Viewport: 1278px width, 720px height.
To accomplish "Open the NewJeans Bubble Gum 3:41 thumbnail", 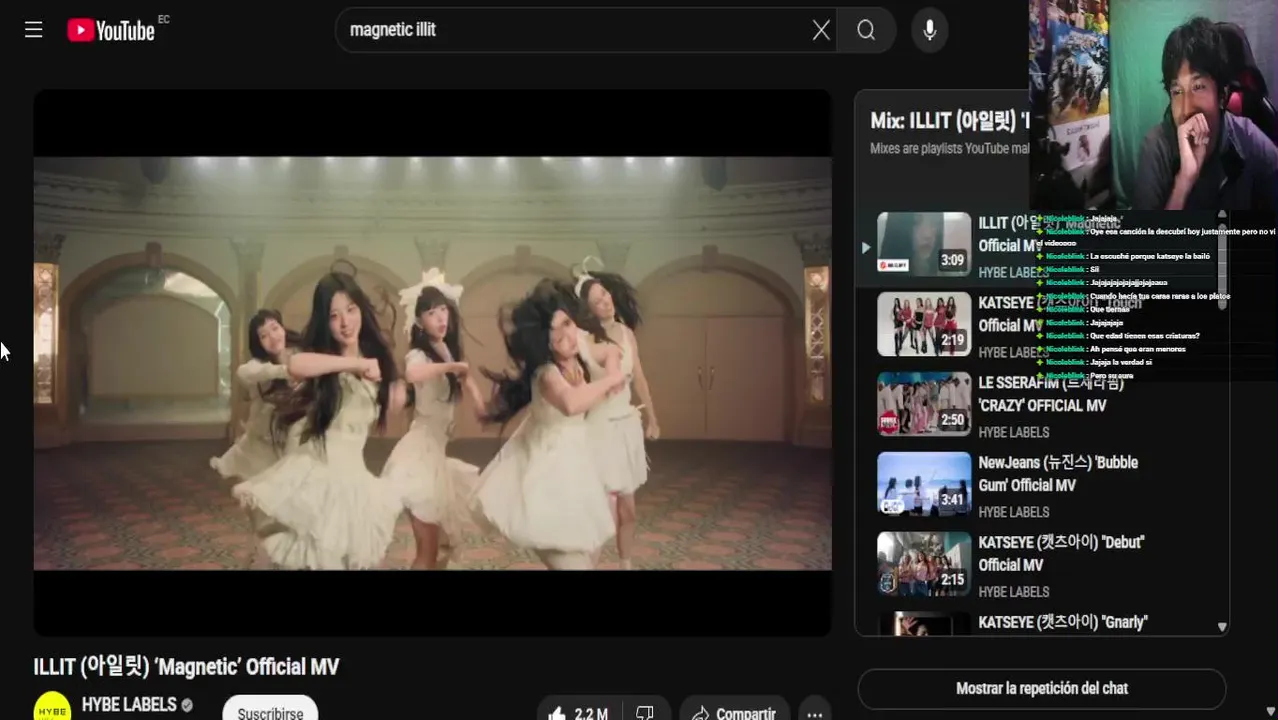I will (924, 484).
